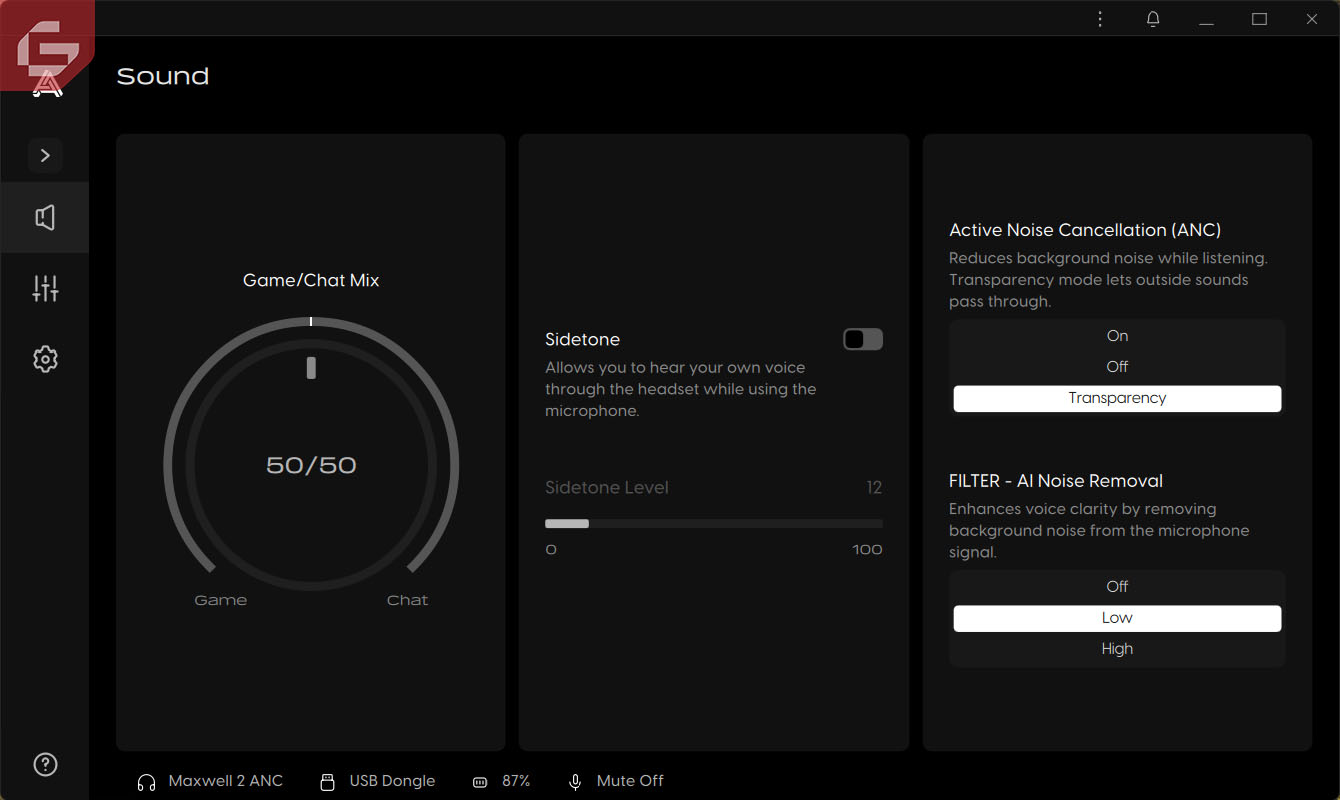Select High AI Noise Removal

[x=1117, y=649]
